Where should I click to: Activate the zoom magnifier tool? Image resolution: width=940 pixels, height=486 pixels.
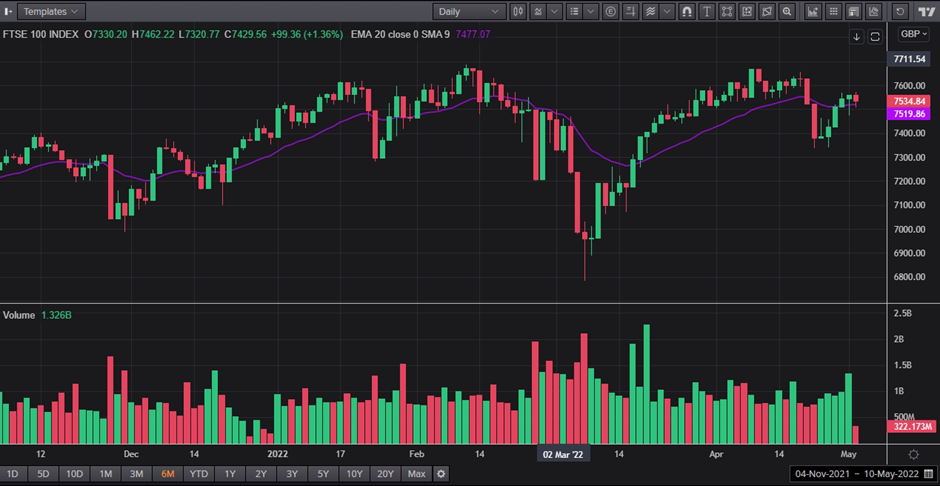786,11
